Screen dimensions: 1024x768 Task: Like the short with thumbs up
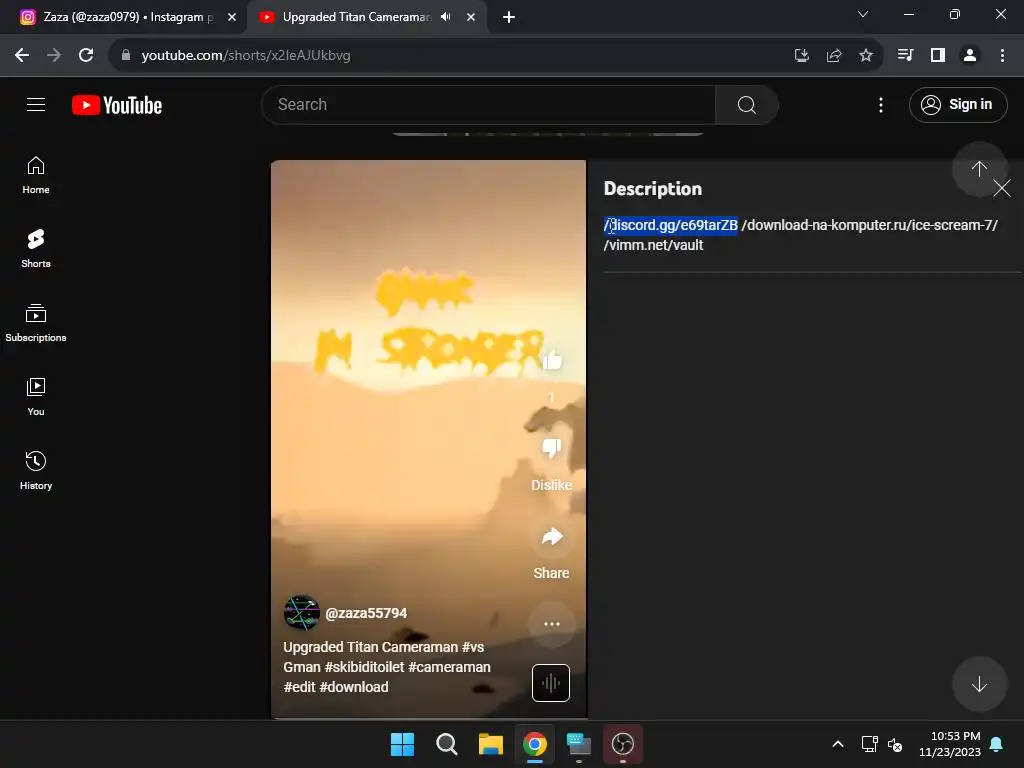click(x=552, y=360)
